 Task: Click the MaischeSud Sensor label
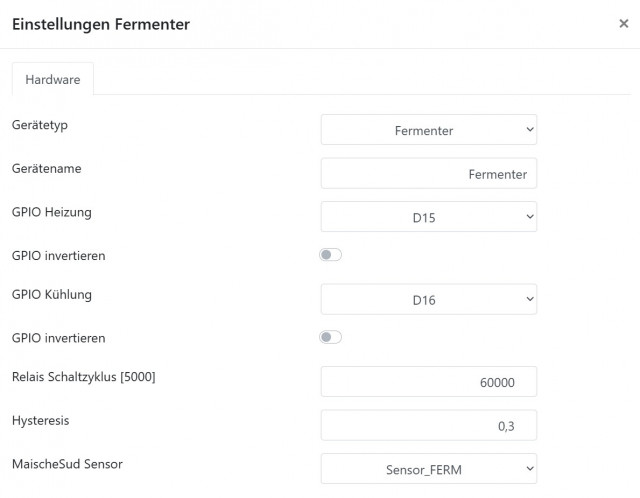67,464
